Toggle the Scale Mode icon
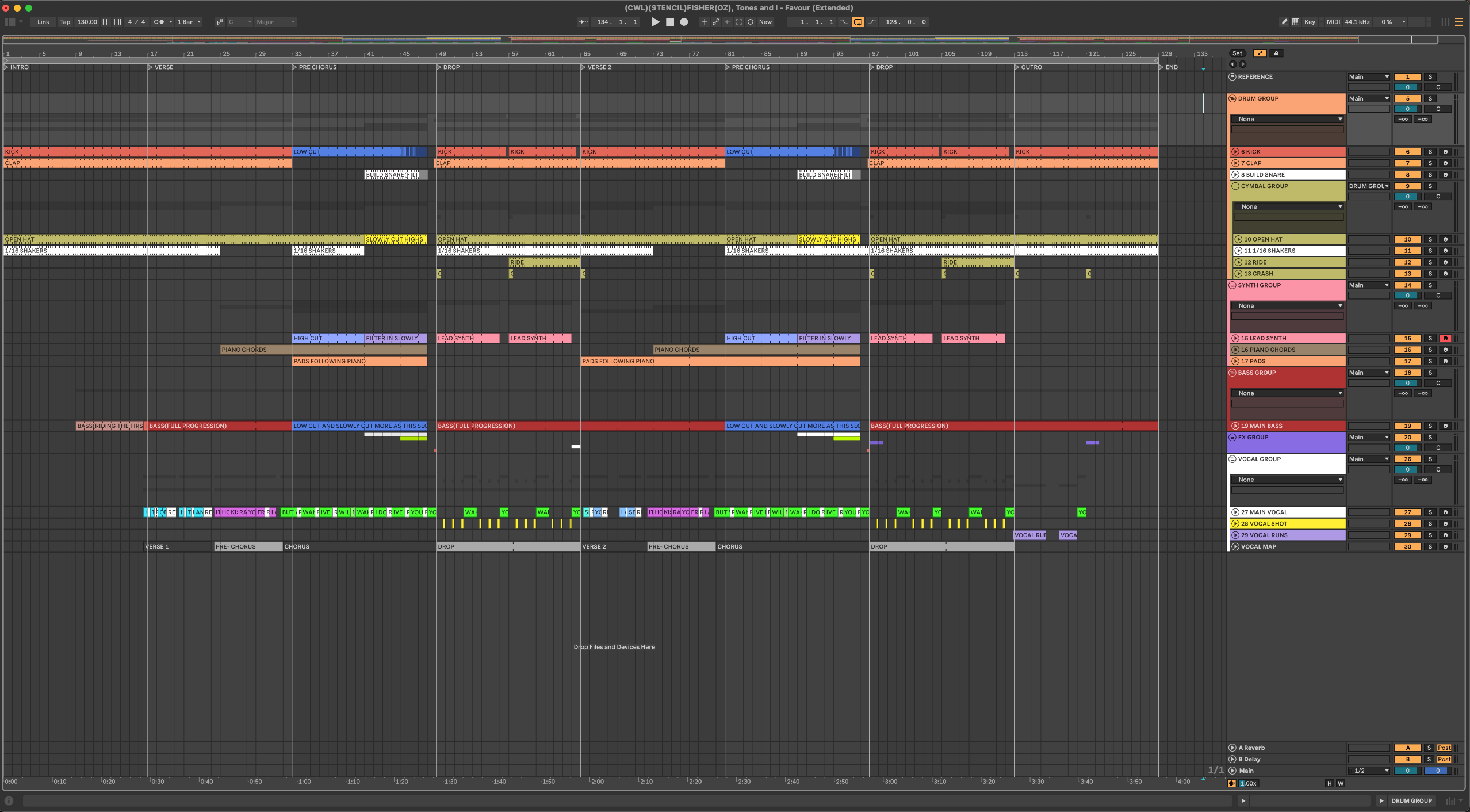 pyautogui.click(x=220, y=22)
